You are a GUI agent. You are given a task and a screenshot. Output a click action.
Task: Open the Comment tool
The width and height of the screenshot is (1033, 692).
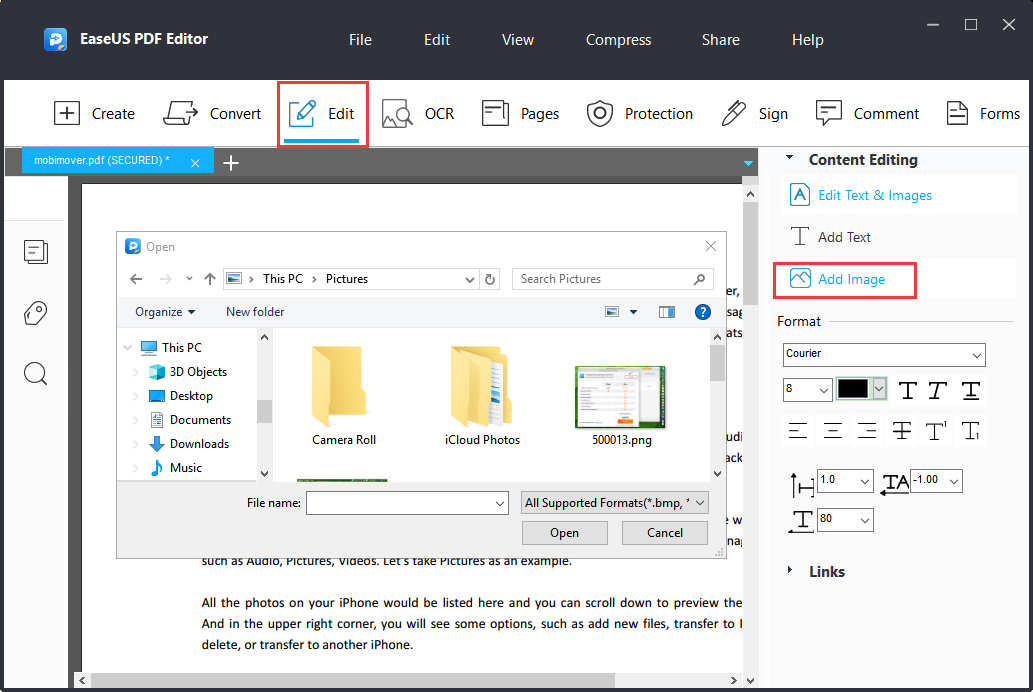[867, 113]
